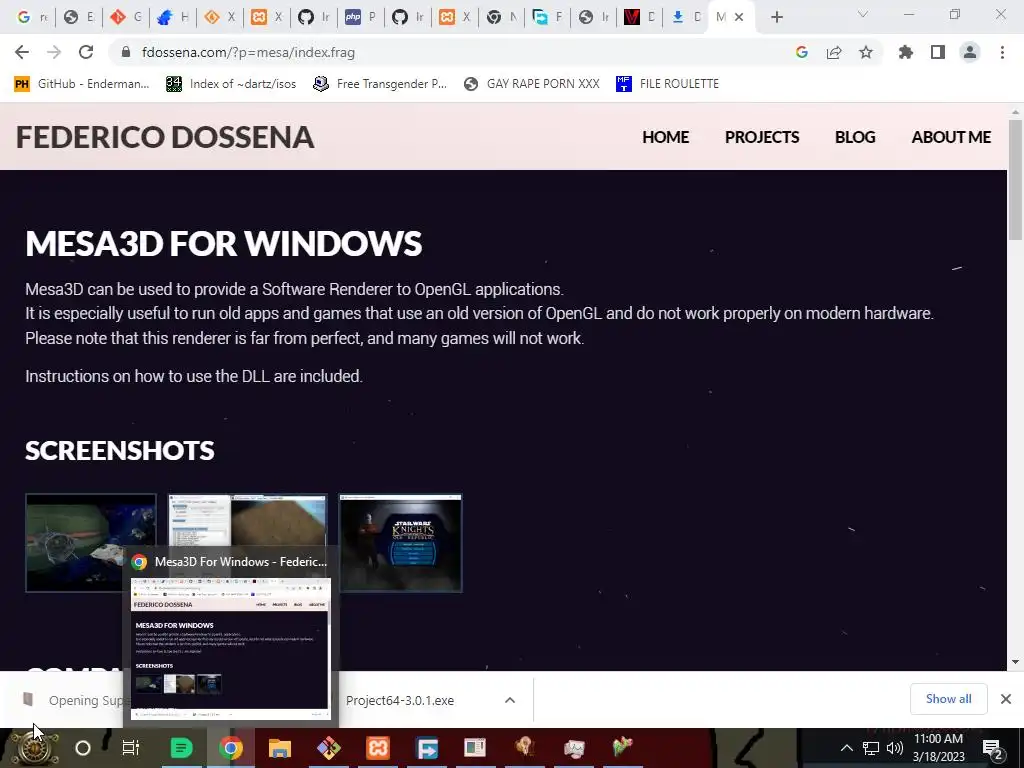Open the Chrome profile avatar
Image resolution: width=1024 pixels, height=768 pixels.
click(x=970, y=52)
